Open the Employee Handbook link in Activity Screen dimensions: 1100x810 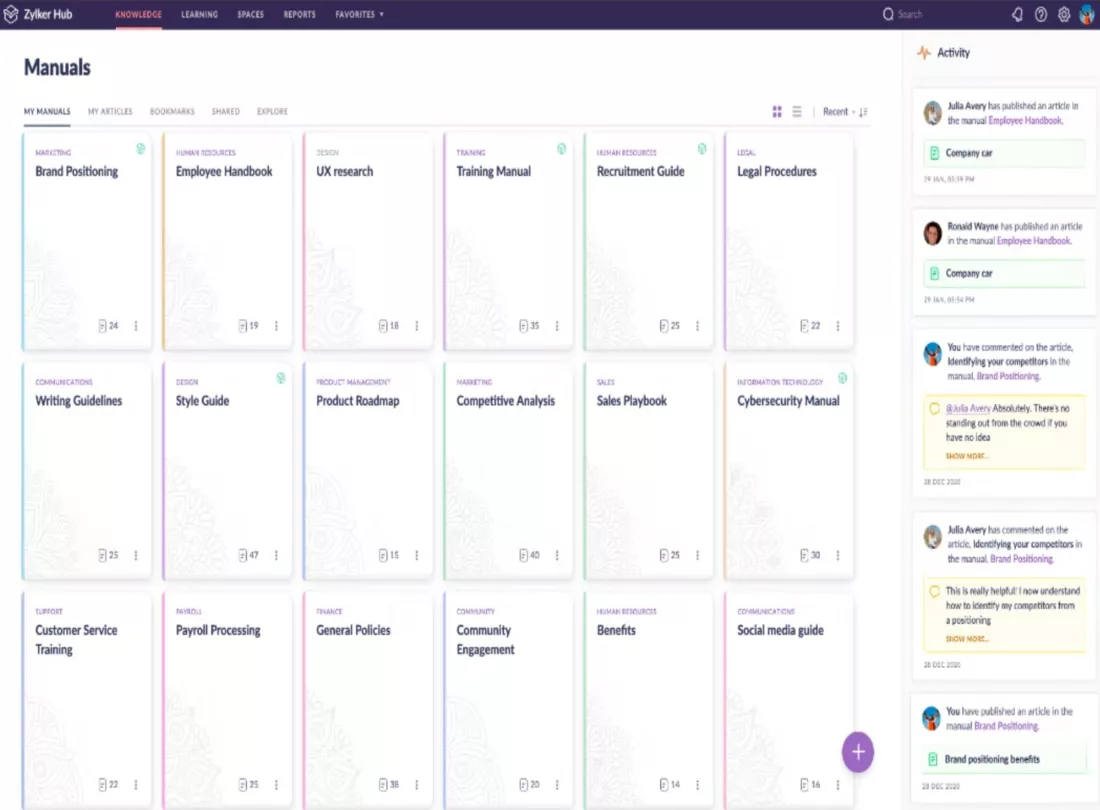click(x=1026, y=119)
